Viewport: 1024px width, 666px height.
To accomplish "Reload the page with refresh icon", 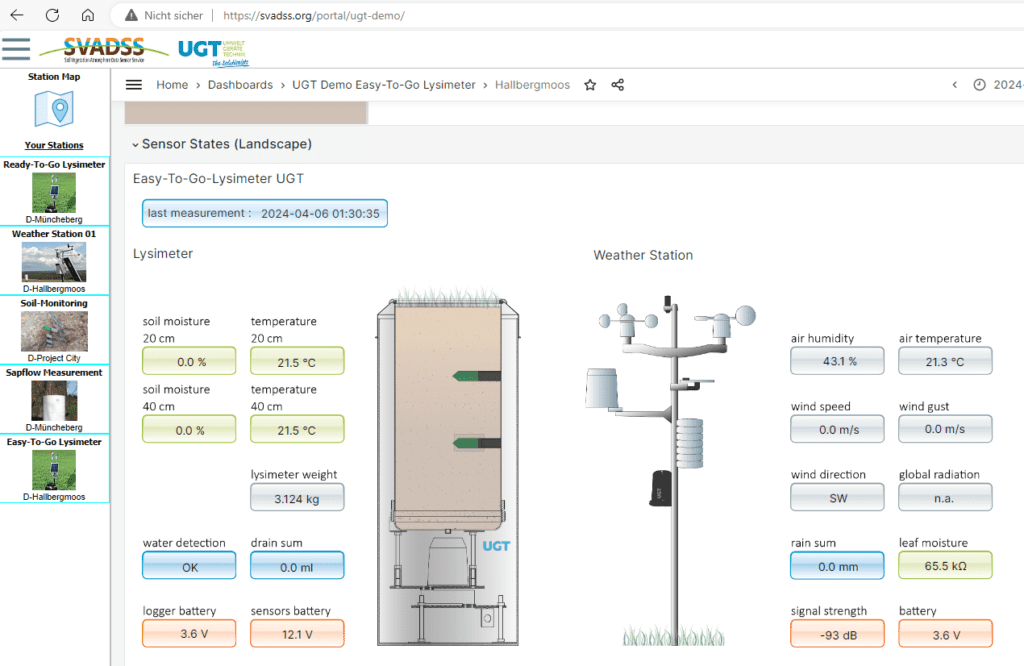I will (x=52, y=16).
